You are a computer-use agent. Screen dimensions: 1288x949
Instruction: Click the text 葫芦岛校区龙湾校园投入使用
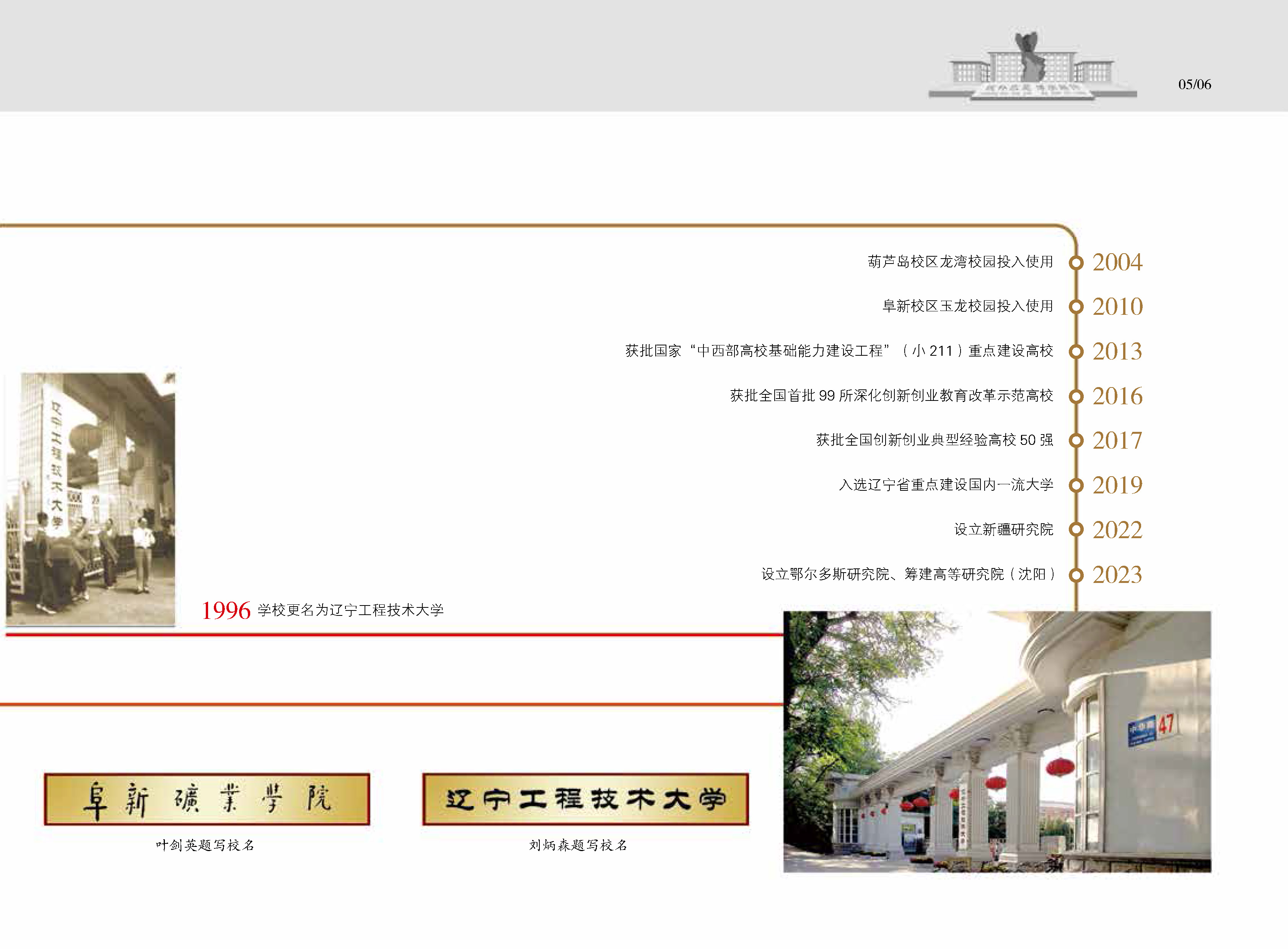960,262
